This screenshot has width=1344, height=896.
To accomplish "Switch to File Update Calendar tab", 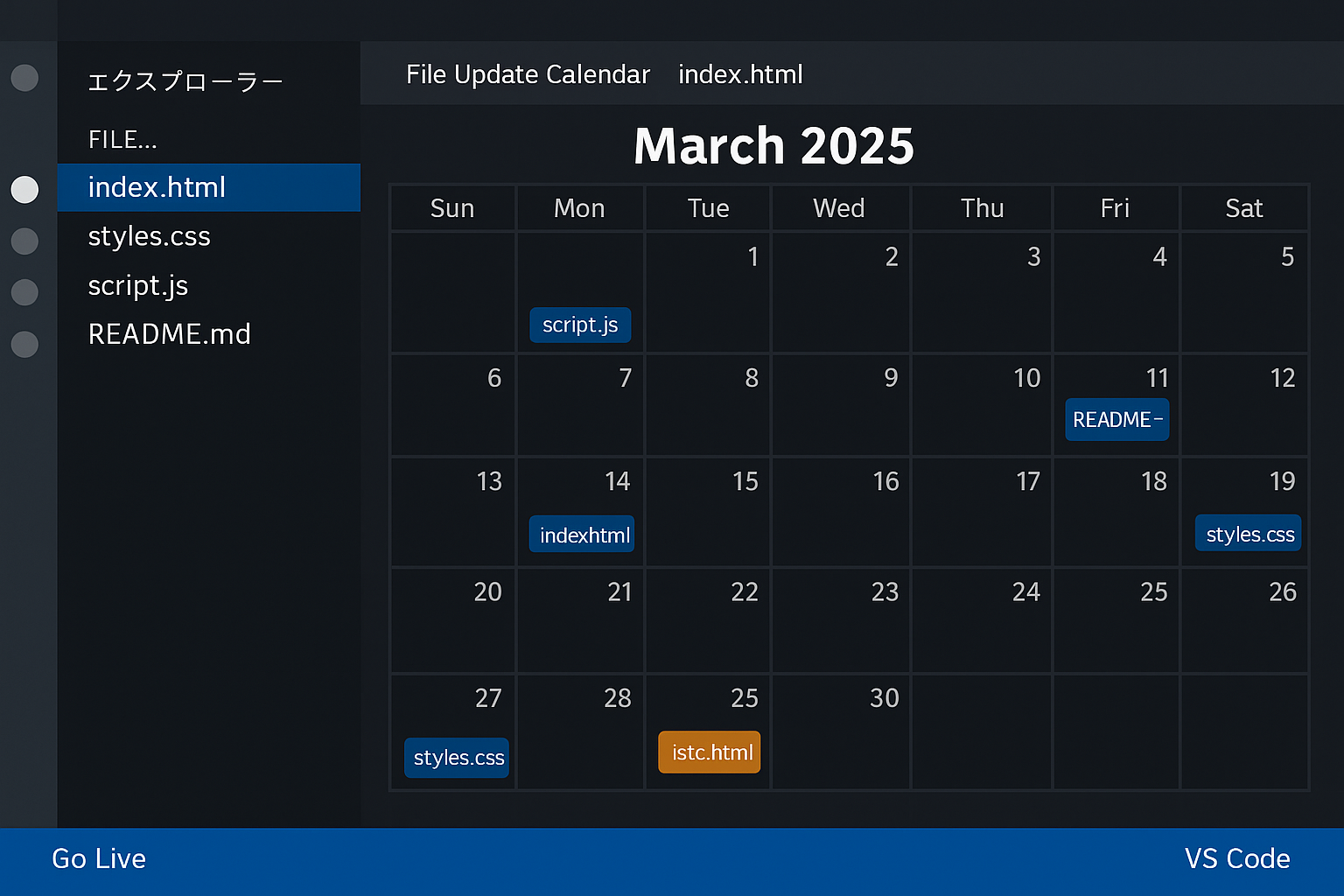I will tap(528, 74).
